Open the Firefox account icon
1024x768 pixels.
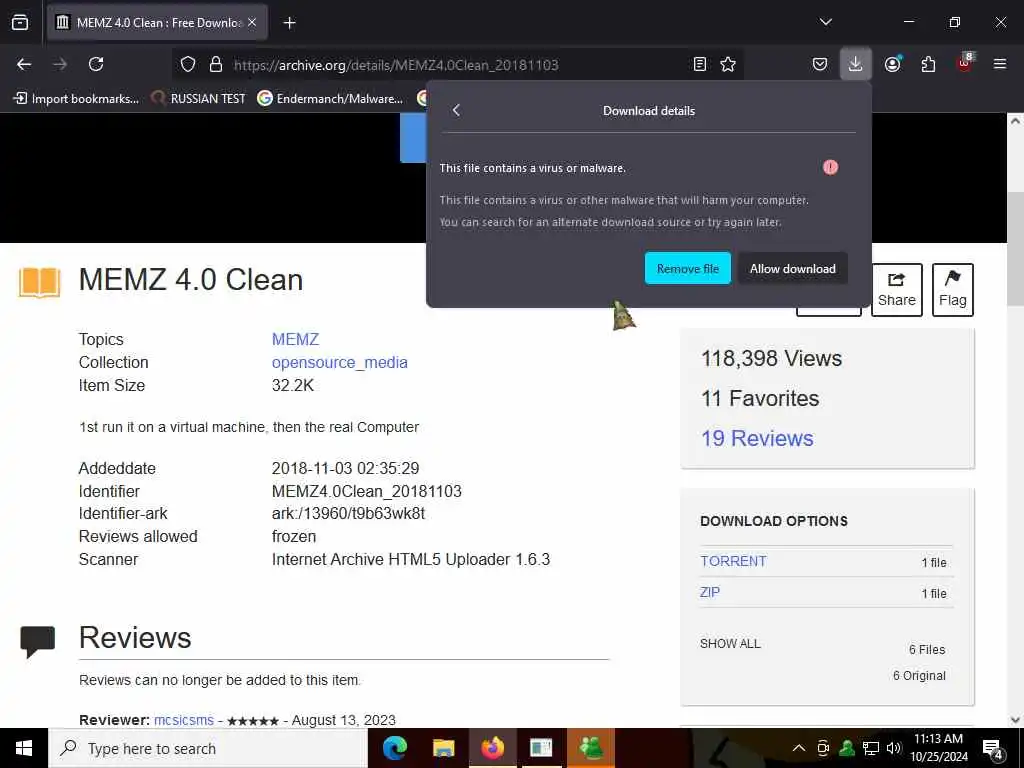coord(892,64)
